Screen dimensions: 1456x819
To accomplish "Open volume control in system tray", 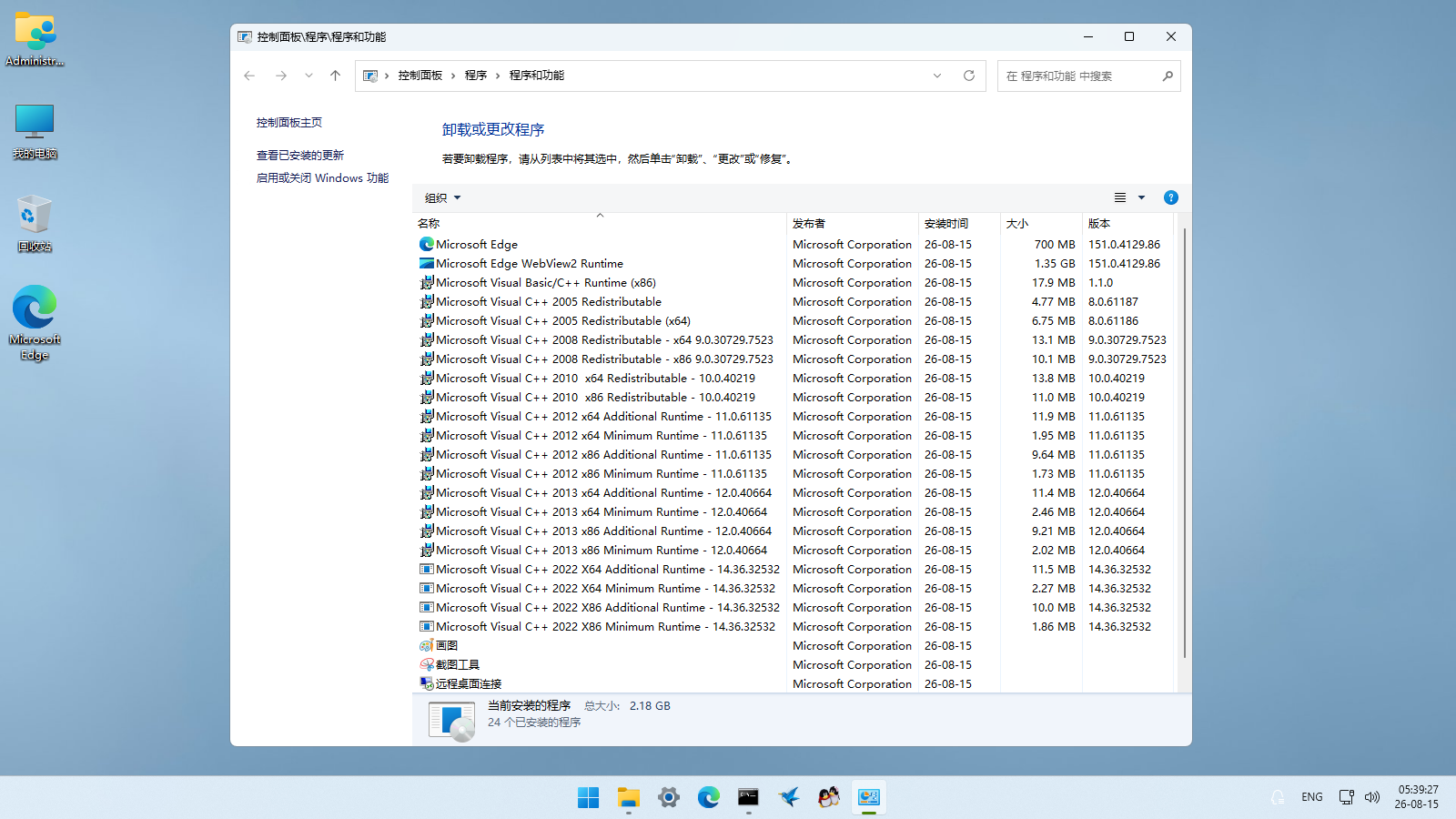I will (x=1372, y=797).
